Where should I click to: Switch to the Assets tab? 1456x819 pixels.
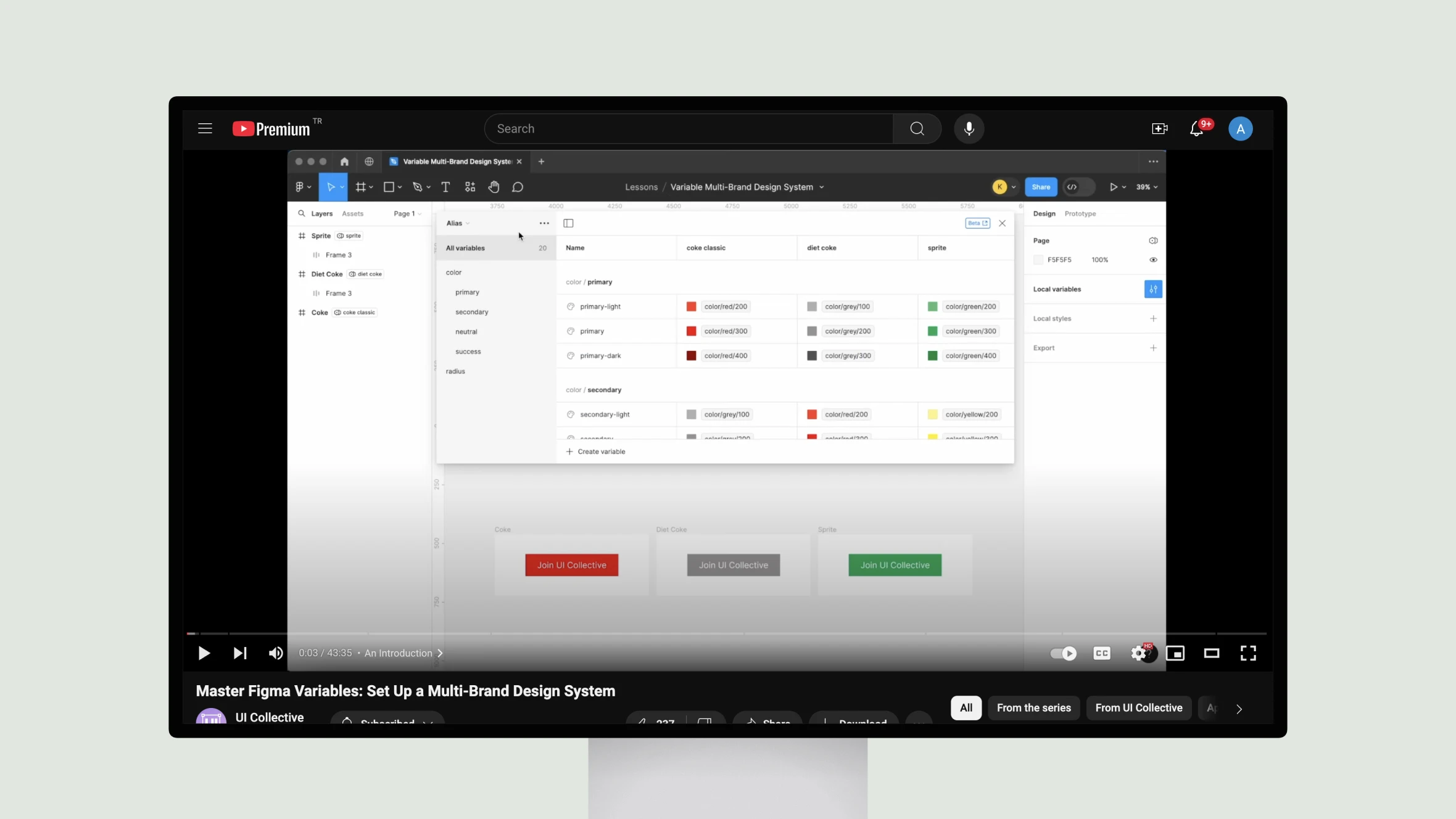pos(352,213)
